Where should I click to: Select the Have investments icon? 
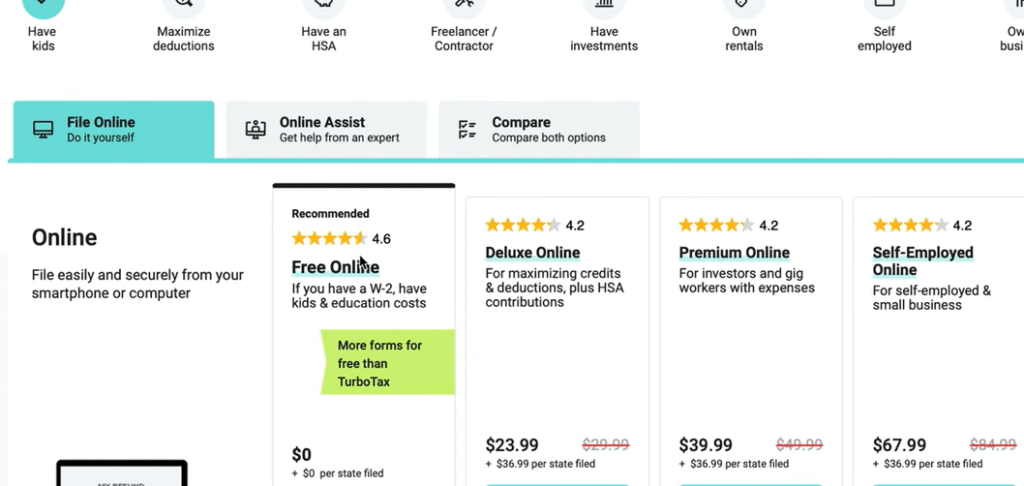[604, 6]
